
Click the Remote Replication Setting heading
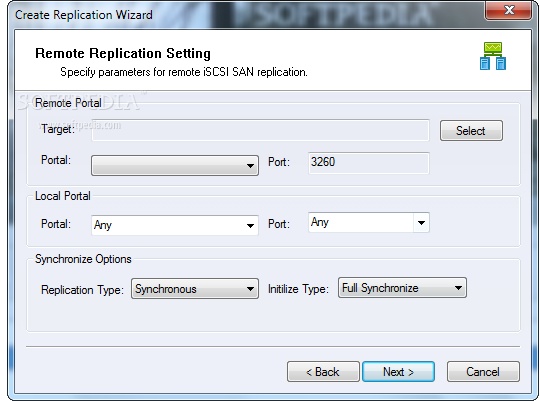tap(123, 54)
